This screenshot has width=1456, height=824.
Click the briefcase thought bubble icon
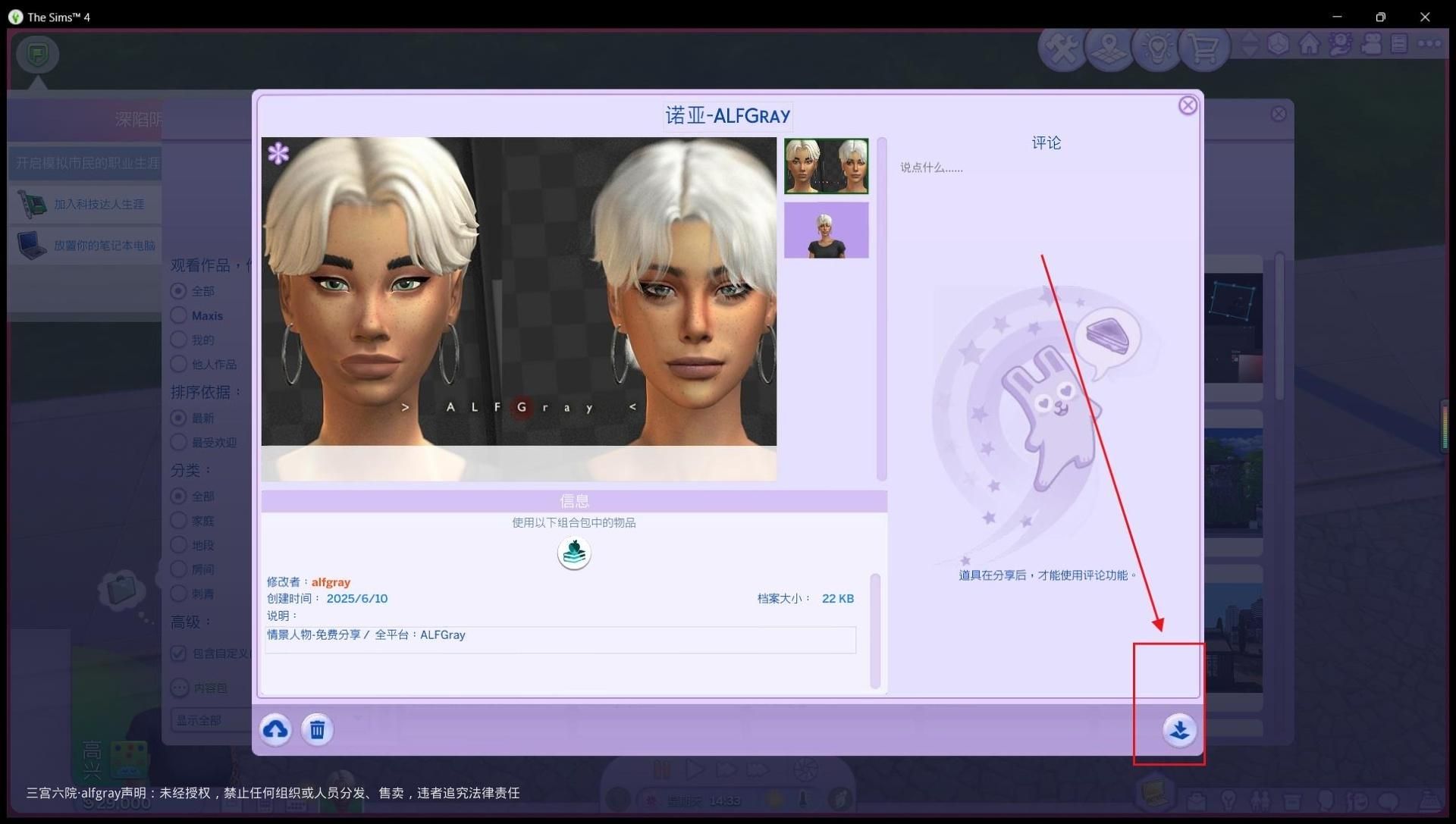[121, 590]
